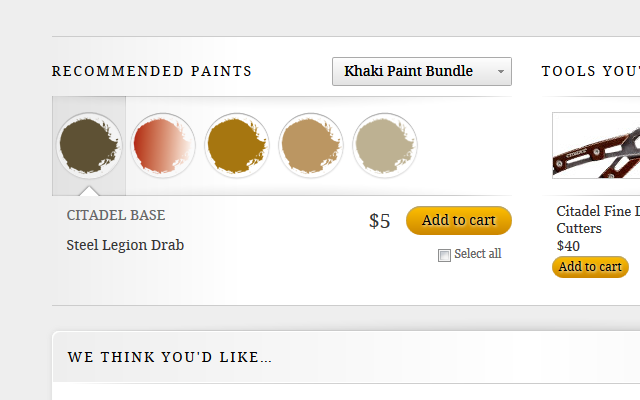Click the Select all label text
Viewport: 640px width, 400px height.
478,254
